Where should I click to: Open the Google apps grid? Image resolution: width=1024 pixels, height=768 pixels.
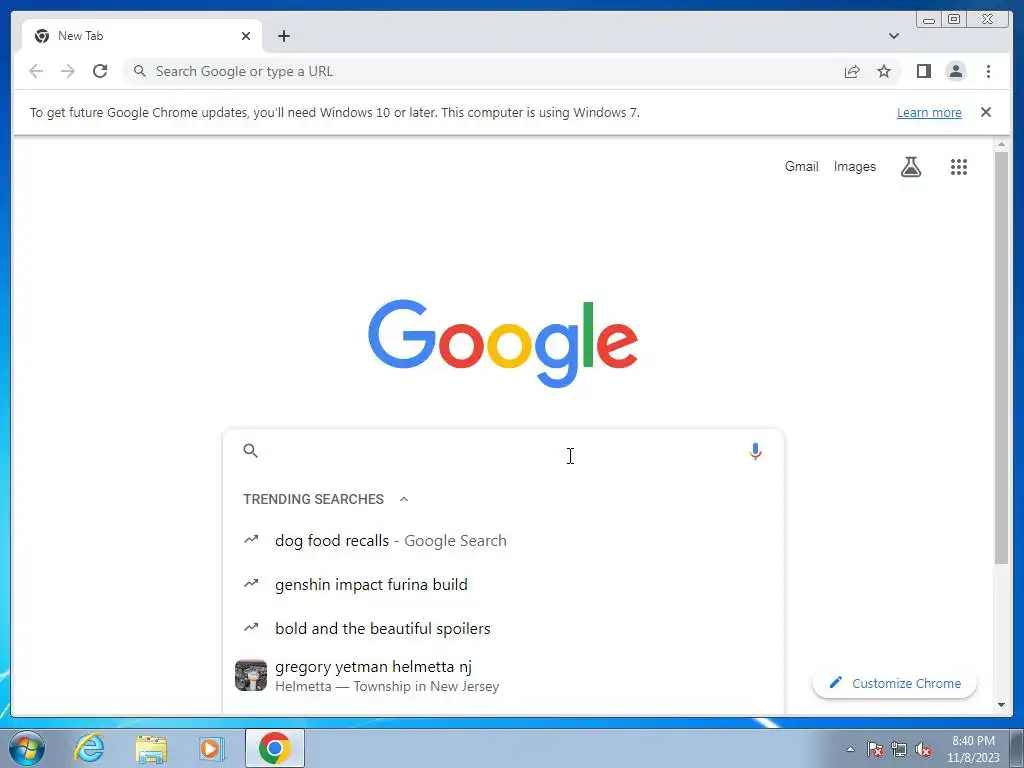[958, 167]
